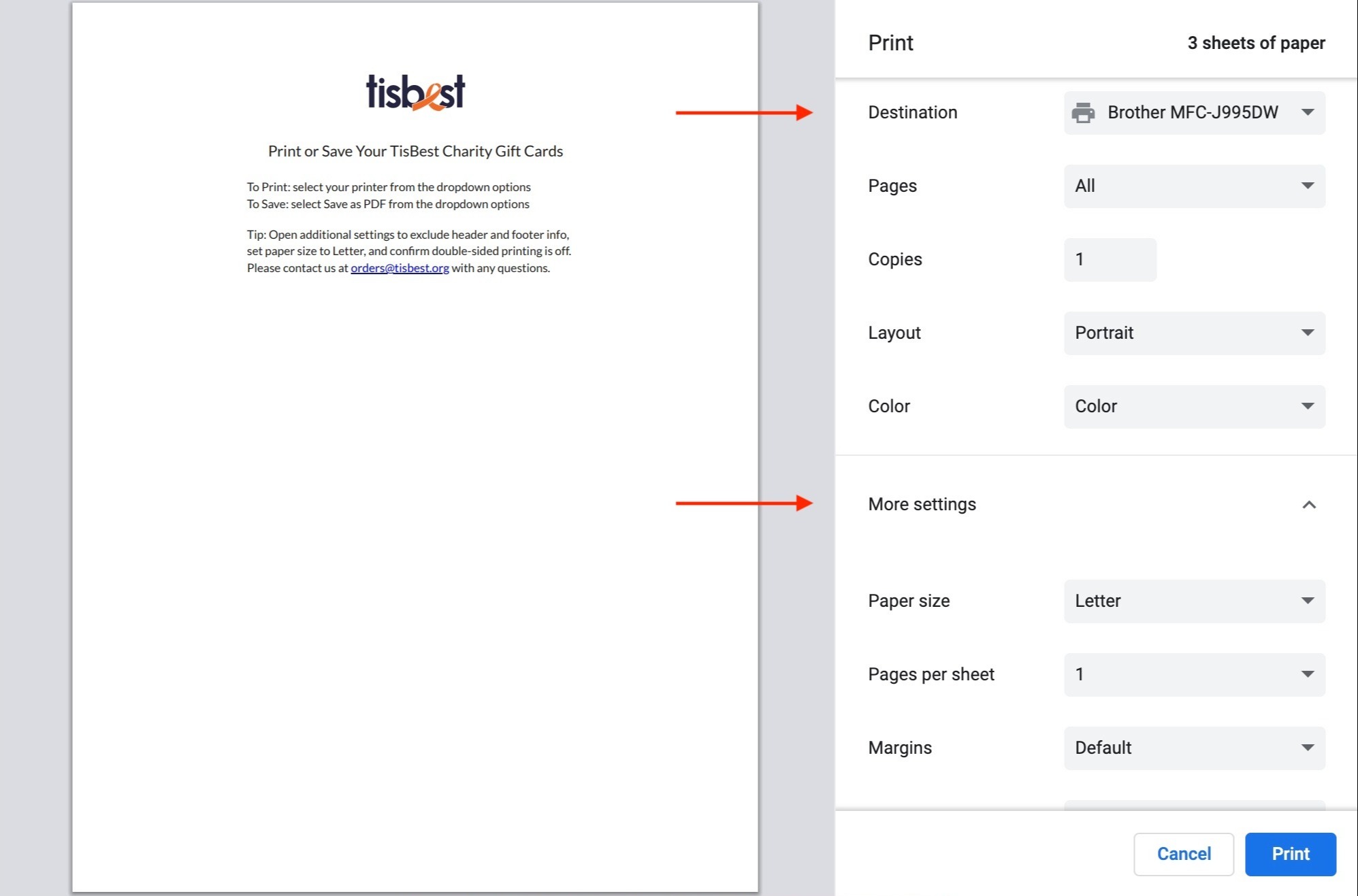
Task: Click the 3 sheets of paper indicator
Action: 1256,42
